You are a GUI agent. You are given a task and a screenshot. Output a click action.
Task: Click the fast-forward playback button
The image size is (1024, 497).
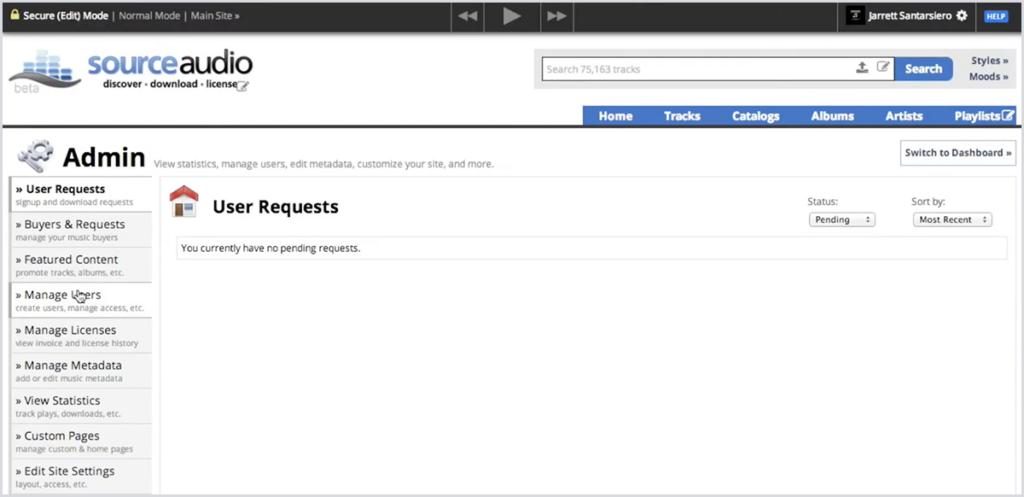pos(556,16)
